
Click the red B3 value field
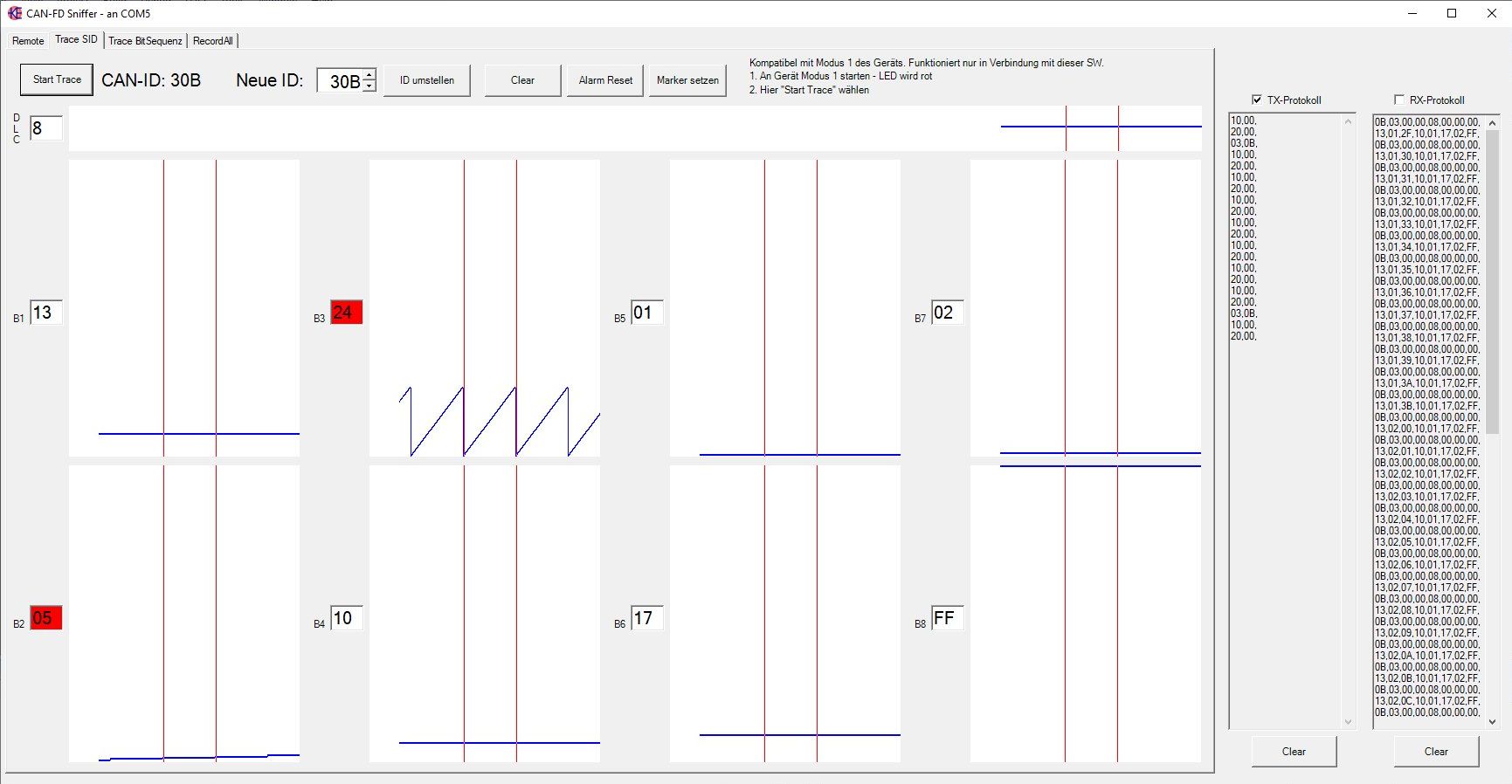346,313
